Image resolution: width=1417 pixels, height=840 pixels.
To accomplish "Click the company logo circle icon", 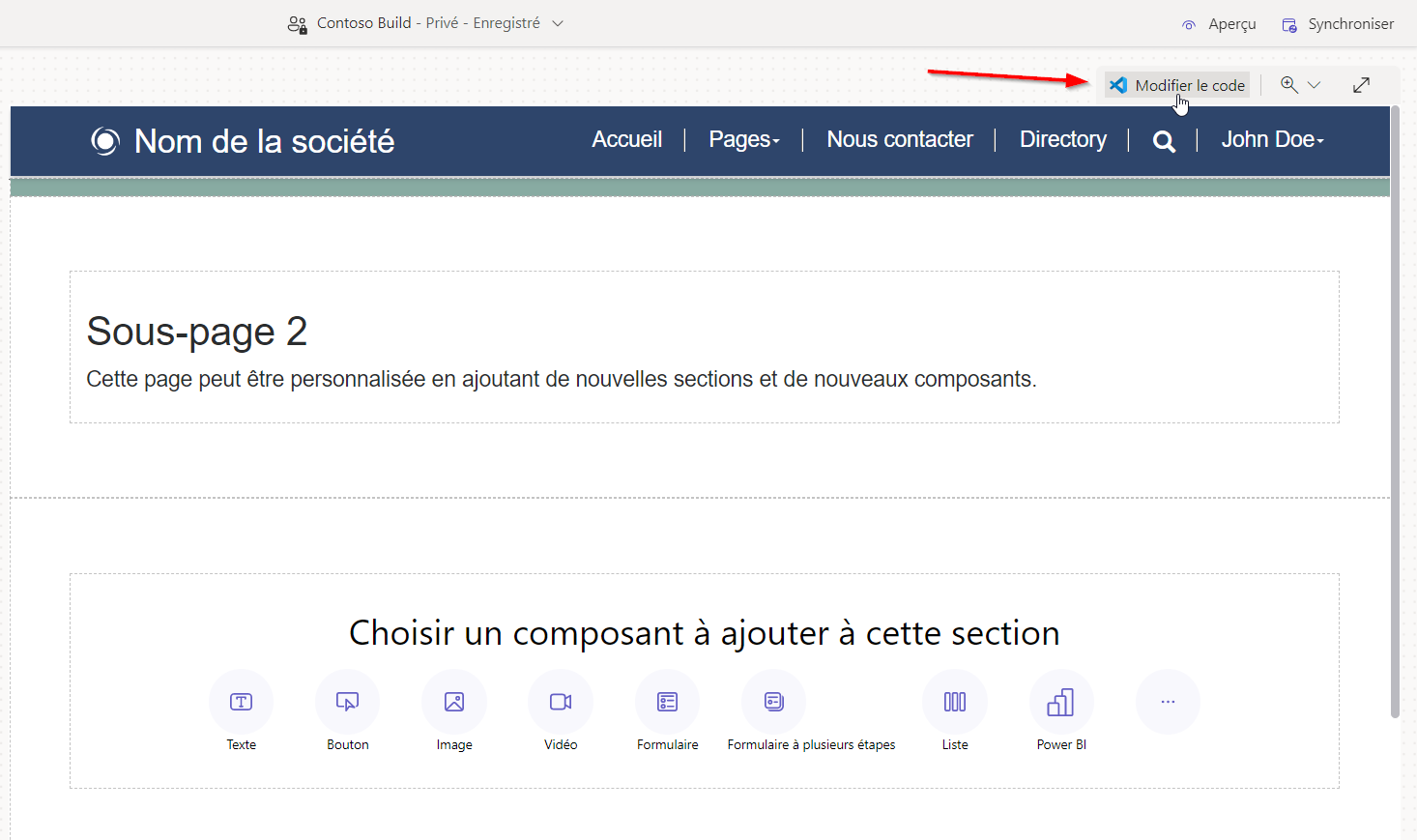I will tap(105, 141).
